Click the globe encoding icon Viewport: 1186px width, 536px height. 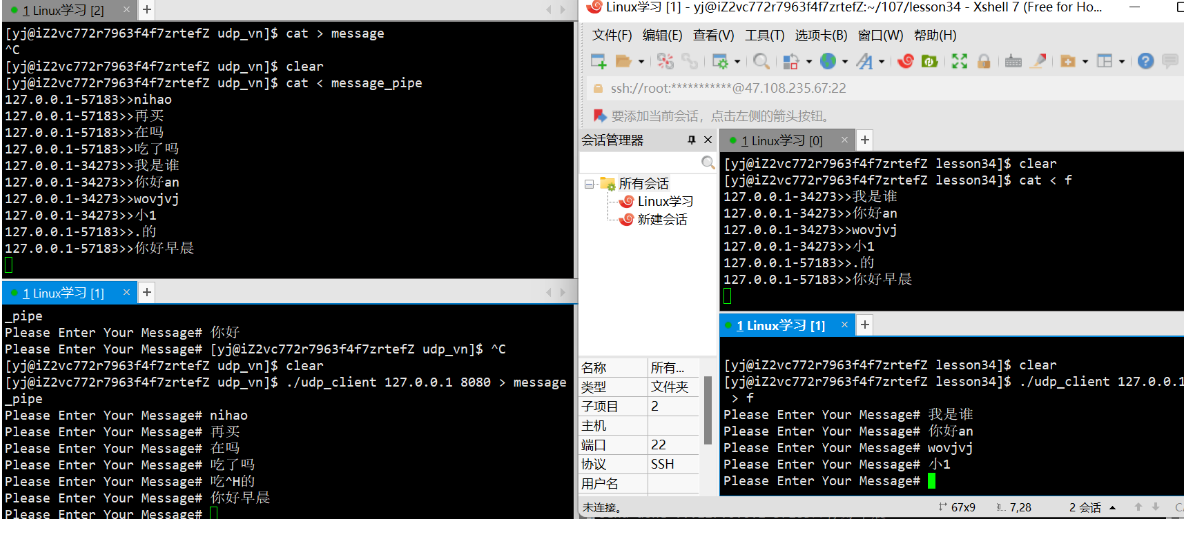[x=827, y=61]
